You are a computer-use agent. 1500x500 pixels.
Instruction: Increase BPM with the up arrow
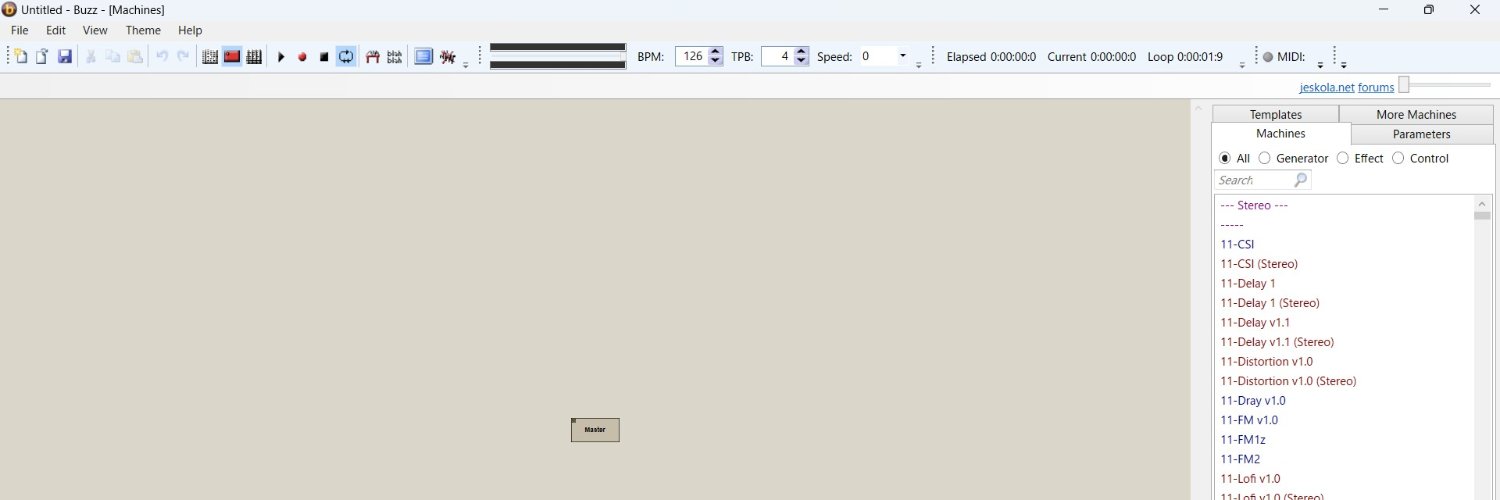[x=715, y=52]
